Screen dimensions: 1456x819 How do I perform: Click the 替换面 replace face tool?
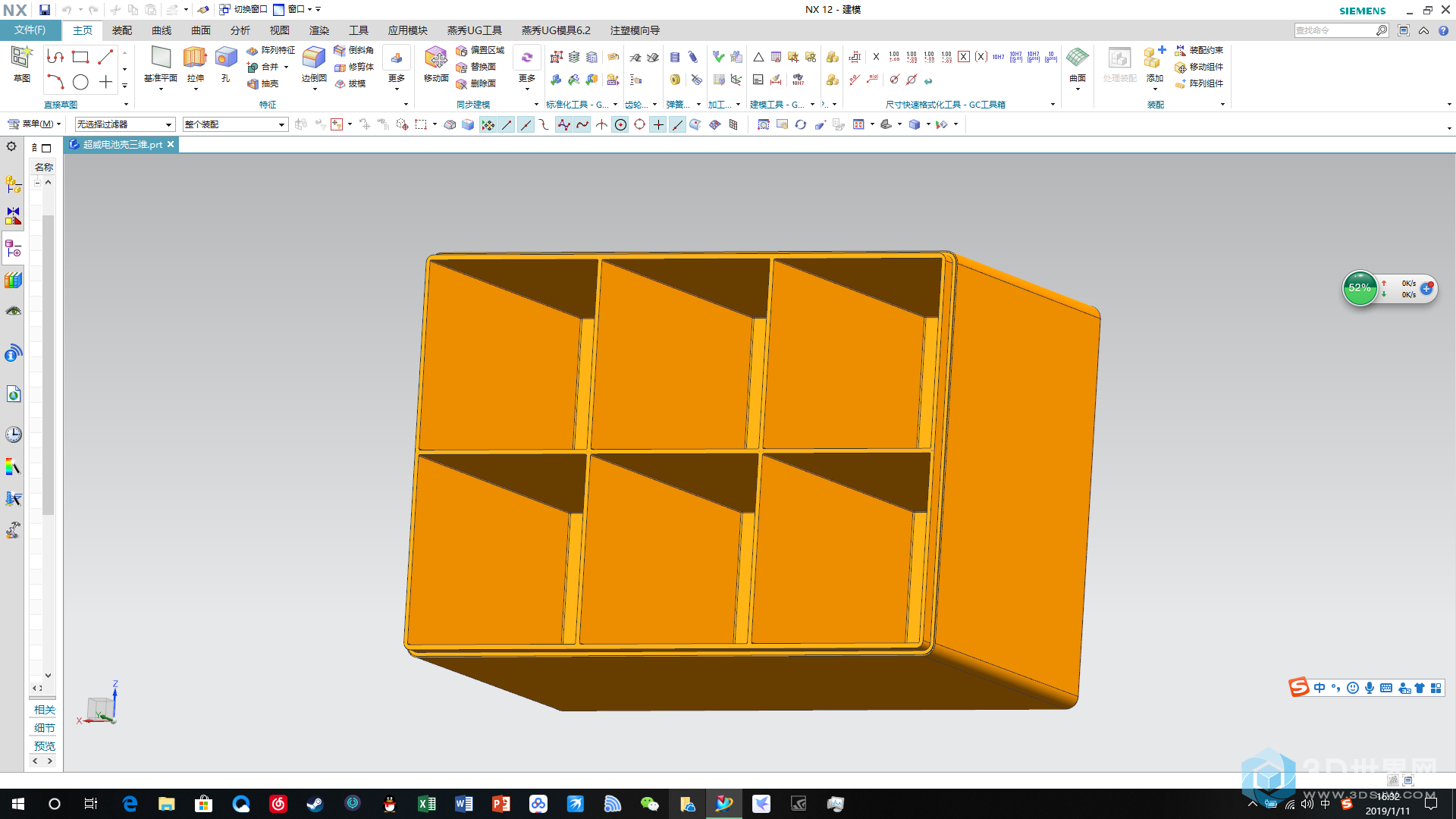(476, 67)
